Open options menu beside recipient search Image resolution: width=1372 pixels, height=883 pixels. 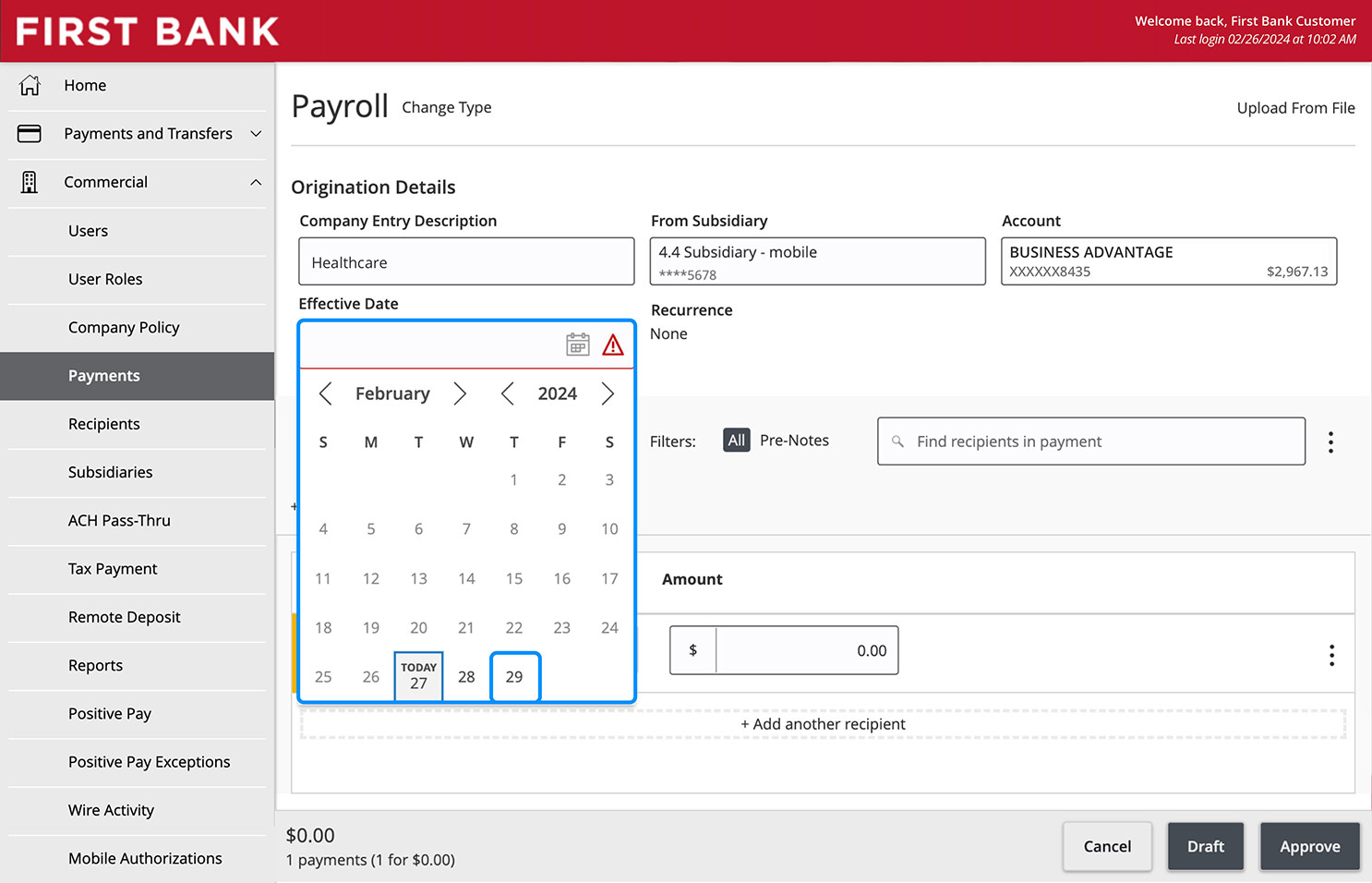pyautogui.click(x=1330, y=441)
